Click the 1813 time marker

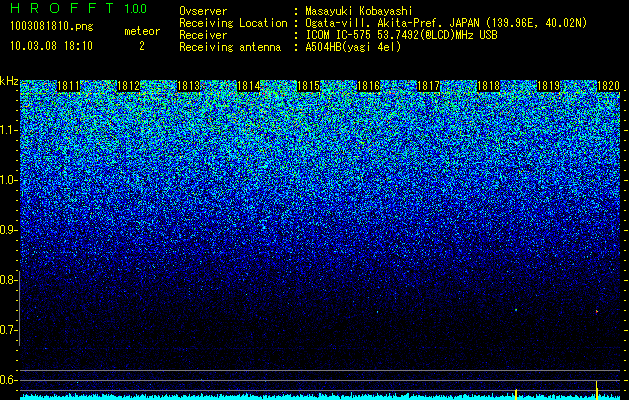click(x=189, y=86)
